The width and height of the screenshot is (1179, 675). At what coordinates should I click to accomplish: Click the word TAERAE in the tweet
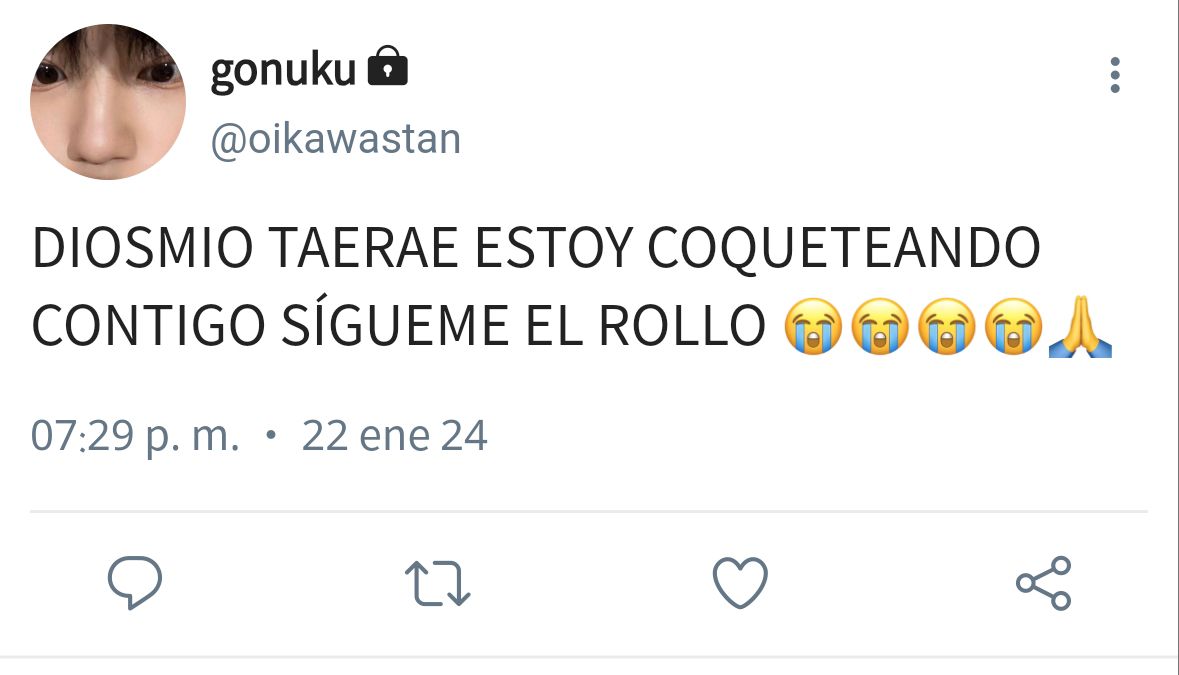[x=363, y=248]
